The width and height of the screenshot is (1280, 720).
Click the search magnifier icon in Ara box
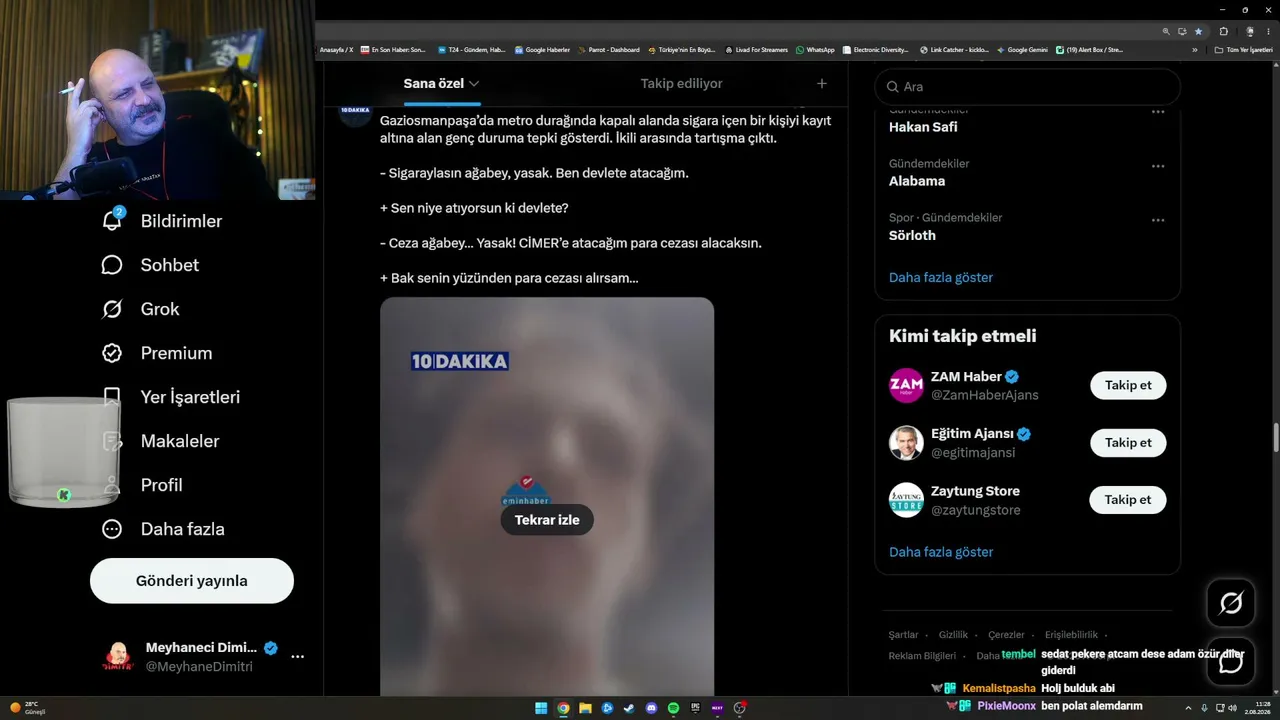pyautogui.click(x=893, y=87)
